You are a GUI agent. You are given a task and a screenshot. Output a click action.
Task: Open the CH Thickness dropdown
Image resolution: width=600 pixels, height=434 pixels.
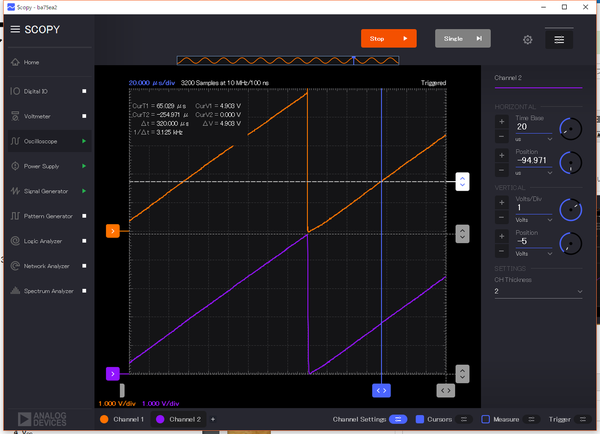(538, 292)
